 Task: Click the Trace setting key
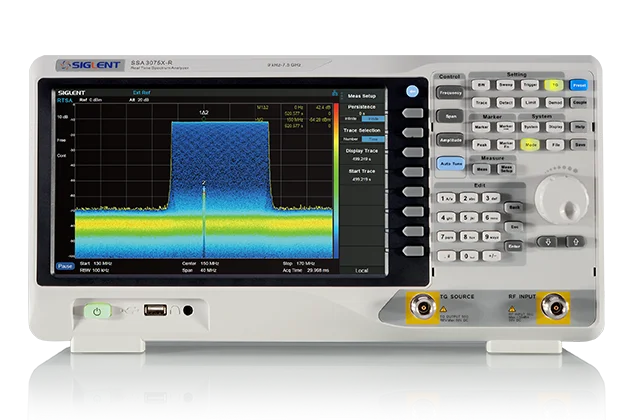481,103
